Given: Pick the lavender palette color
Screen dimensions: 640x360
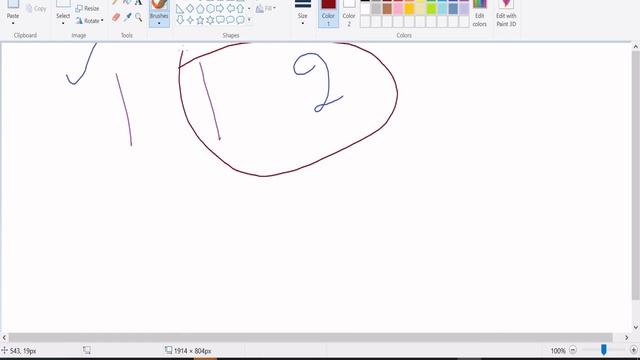Looking at the screenshot, I should coord(464,9).
